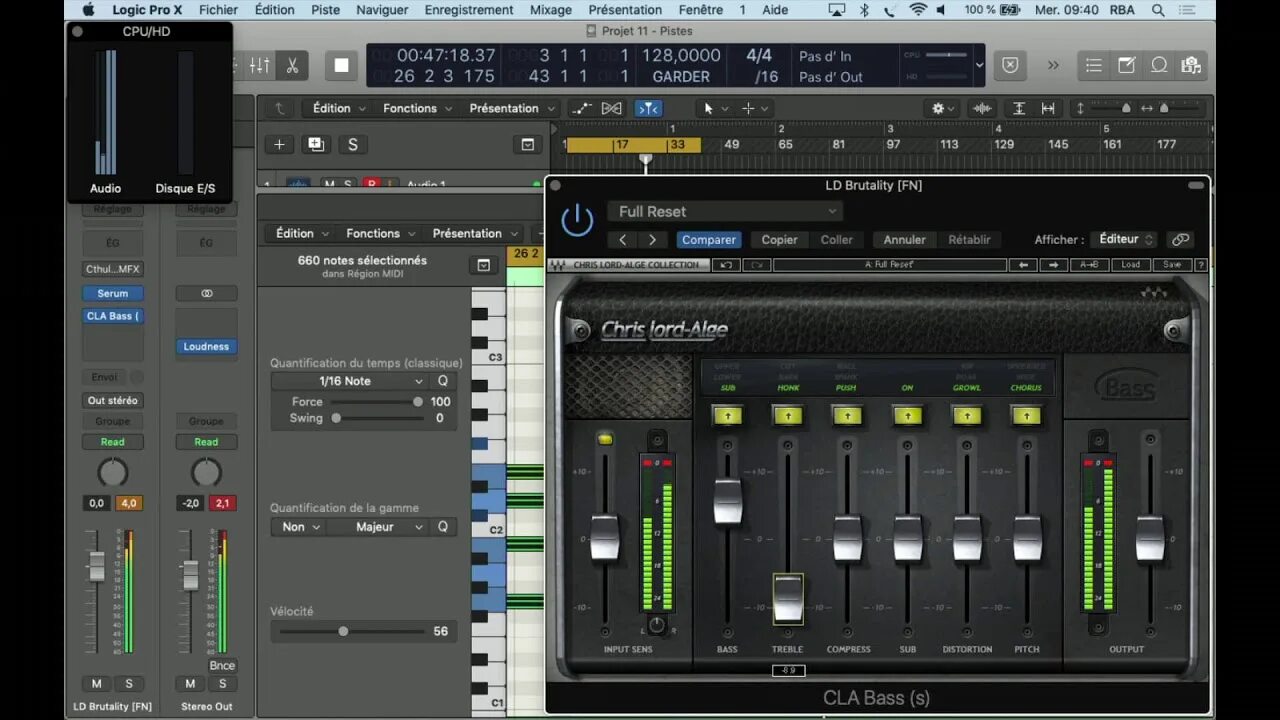Click Waves Save button
The image size is (1280, 720).
[1171, 265]
